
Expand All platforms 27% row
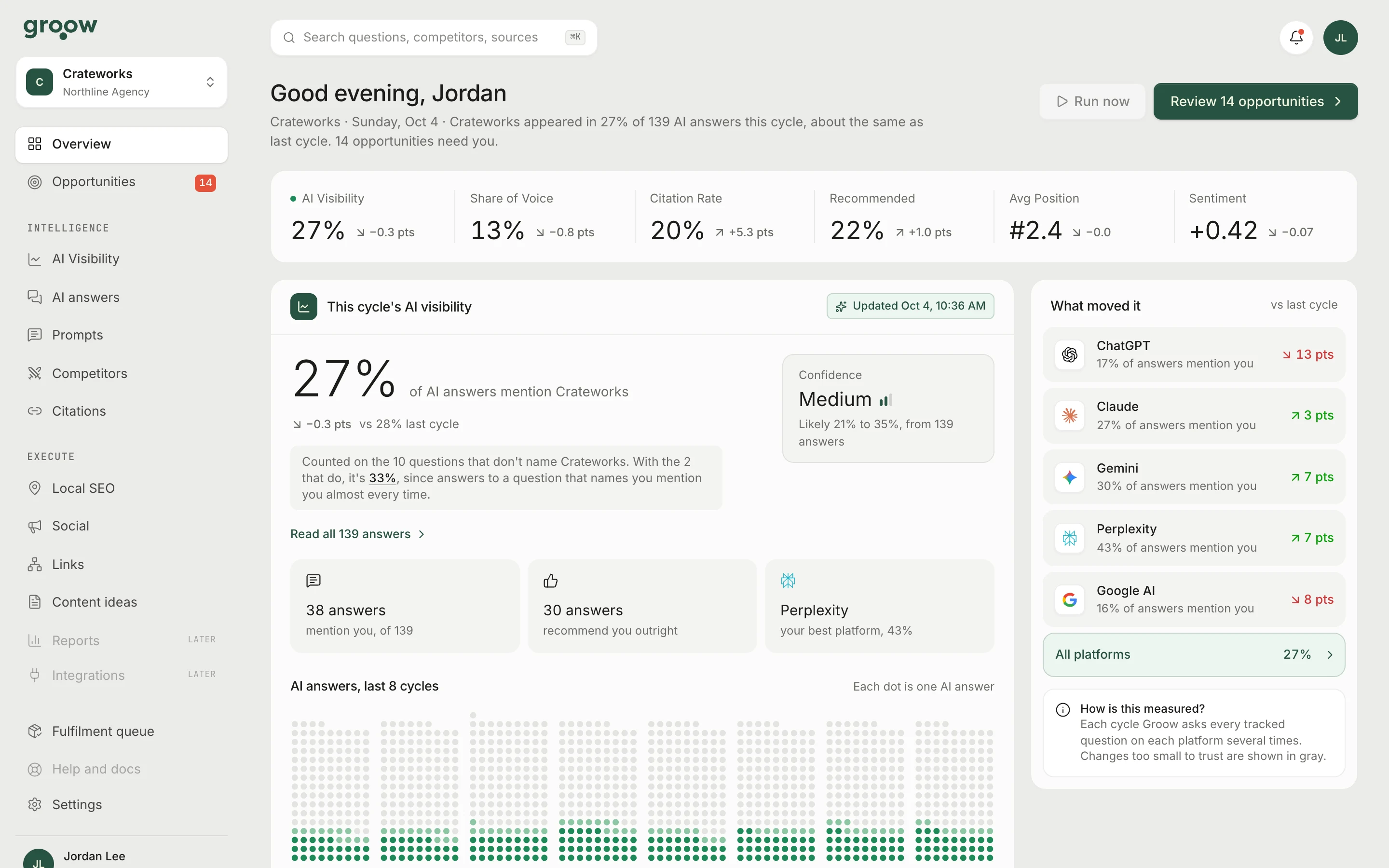[1193, 655]
